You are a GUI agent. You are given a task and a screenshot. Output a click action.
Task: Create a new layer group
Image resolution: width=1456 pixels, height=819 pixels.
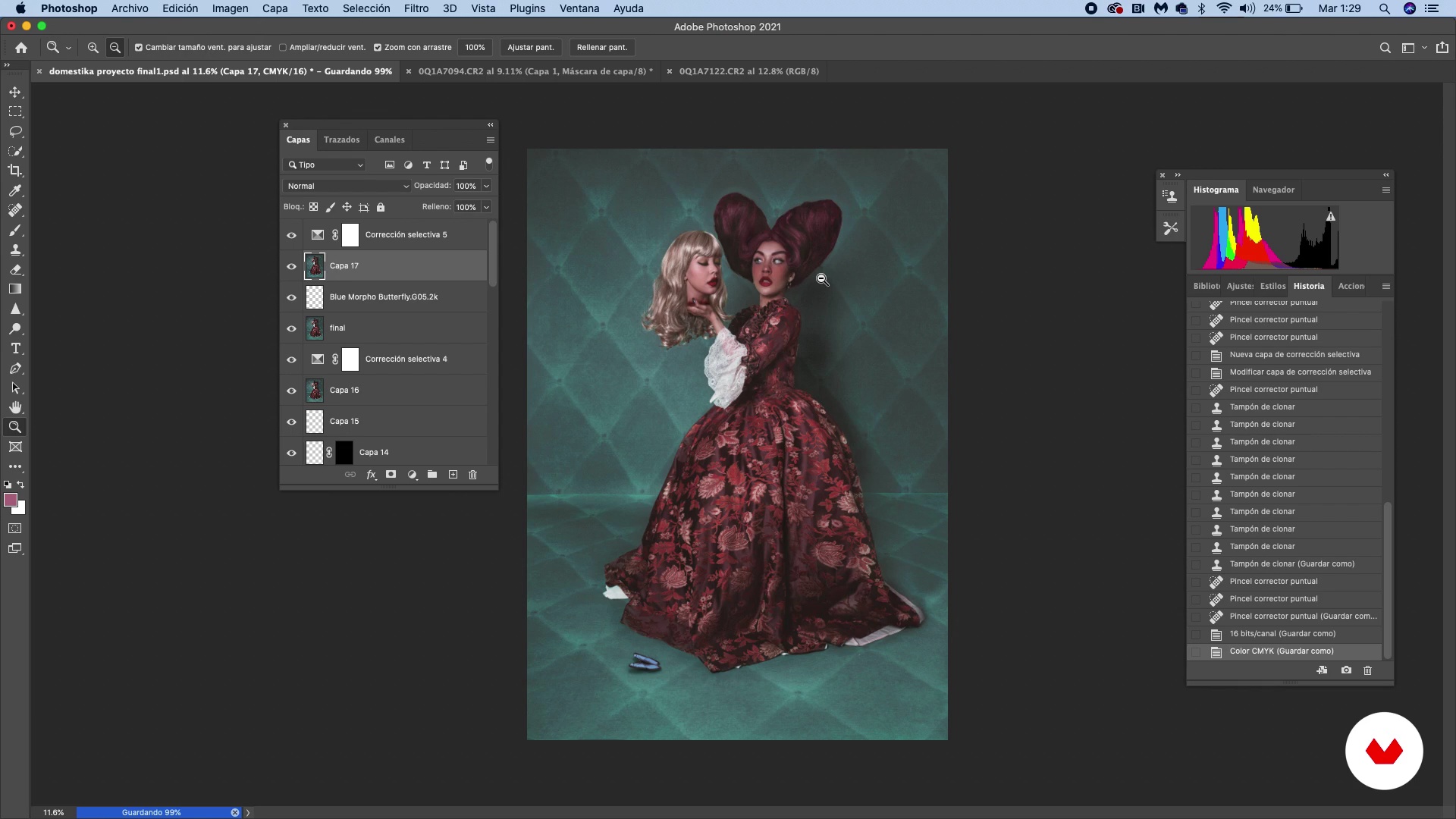(432, 475)
